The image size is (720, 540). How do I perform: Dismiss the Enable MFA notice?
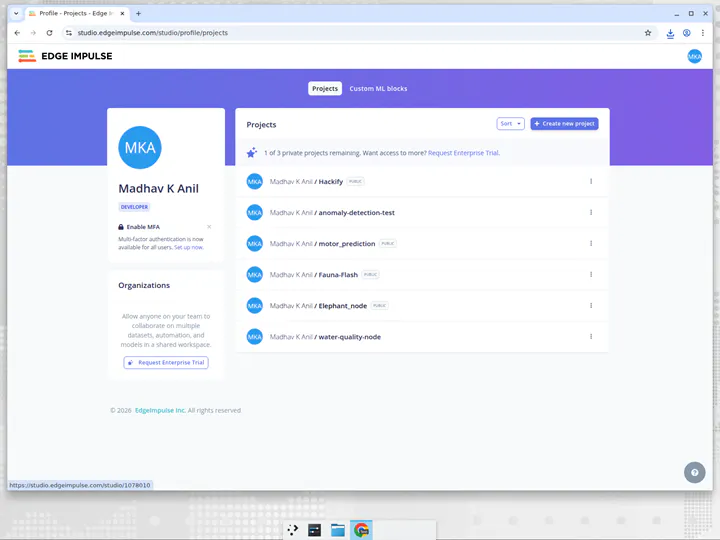click(x=209, y=227)
